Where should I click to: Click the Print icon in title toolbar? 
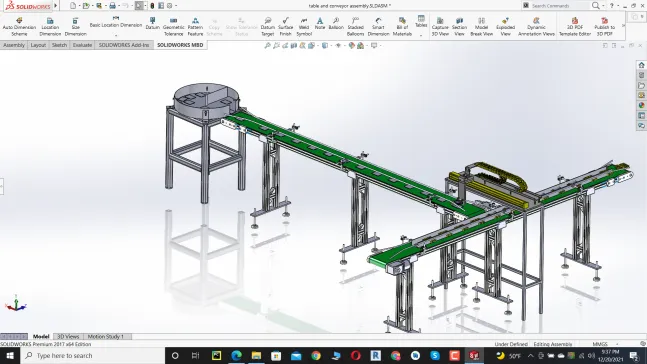click(x=112, y=6)
